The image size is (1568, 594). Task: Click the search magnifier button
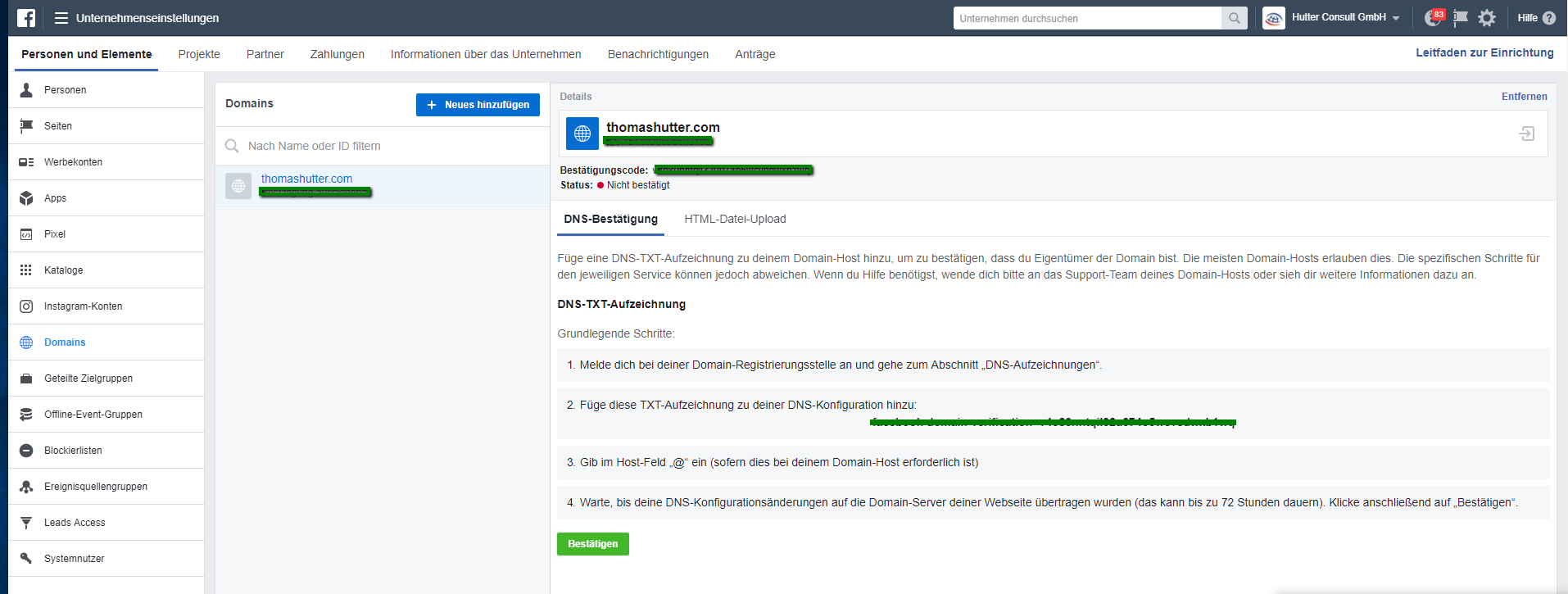[1234, 18]
